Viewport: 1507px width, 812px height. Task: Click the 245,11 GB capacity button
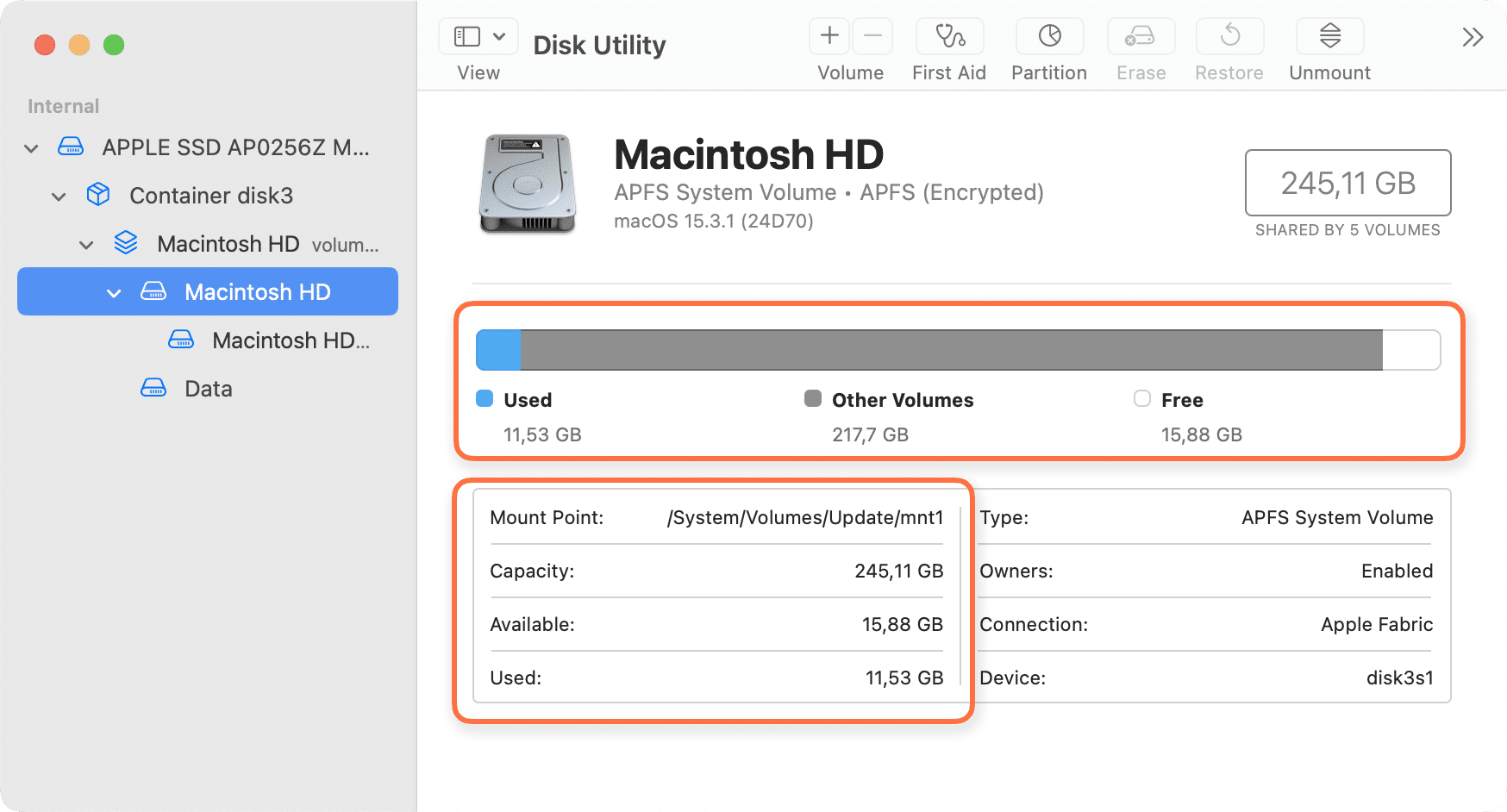click(1348, 184)
